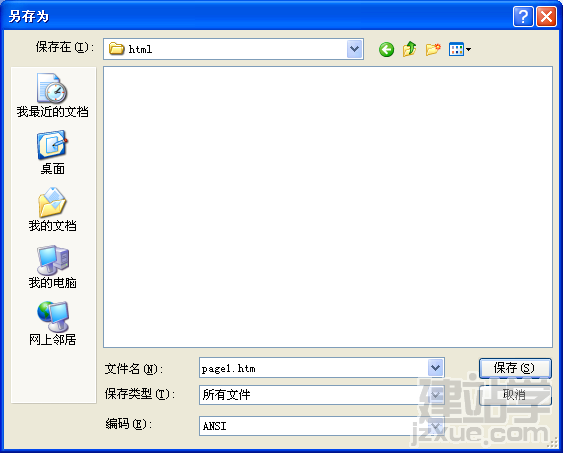This screenshot has height=453, width=563.
Task: Expand the 文件名 dropdown arrow
Action: [x=436, y=368]
